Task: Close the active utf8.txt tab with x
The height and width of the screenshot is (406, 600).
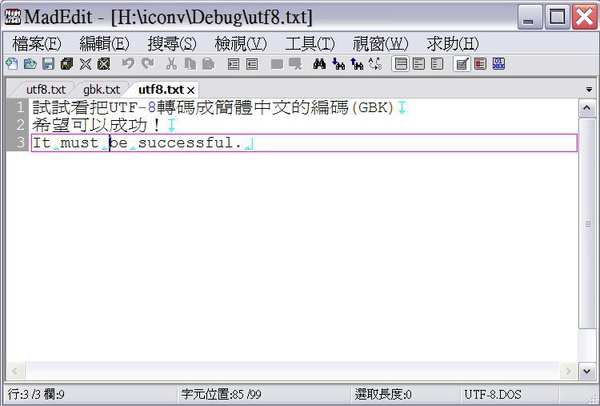Action: click(x=191, y=91)
